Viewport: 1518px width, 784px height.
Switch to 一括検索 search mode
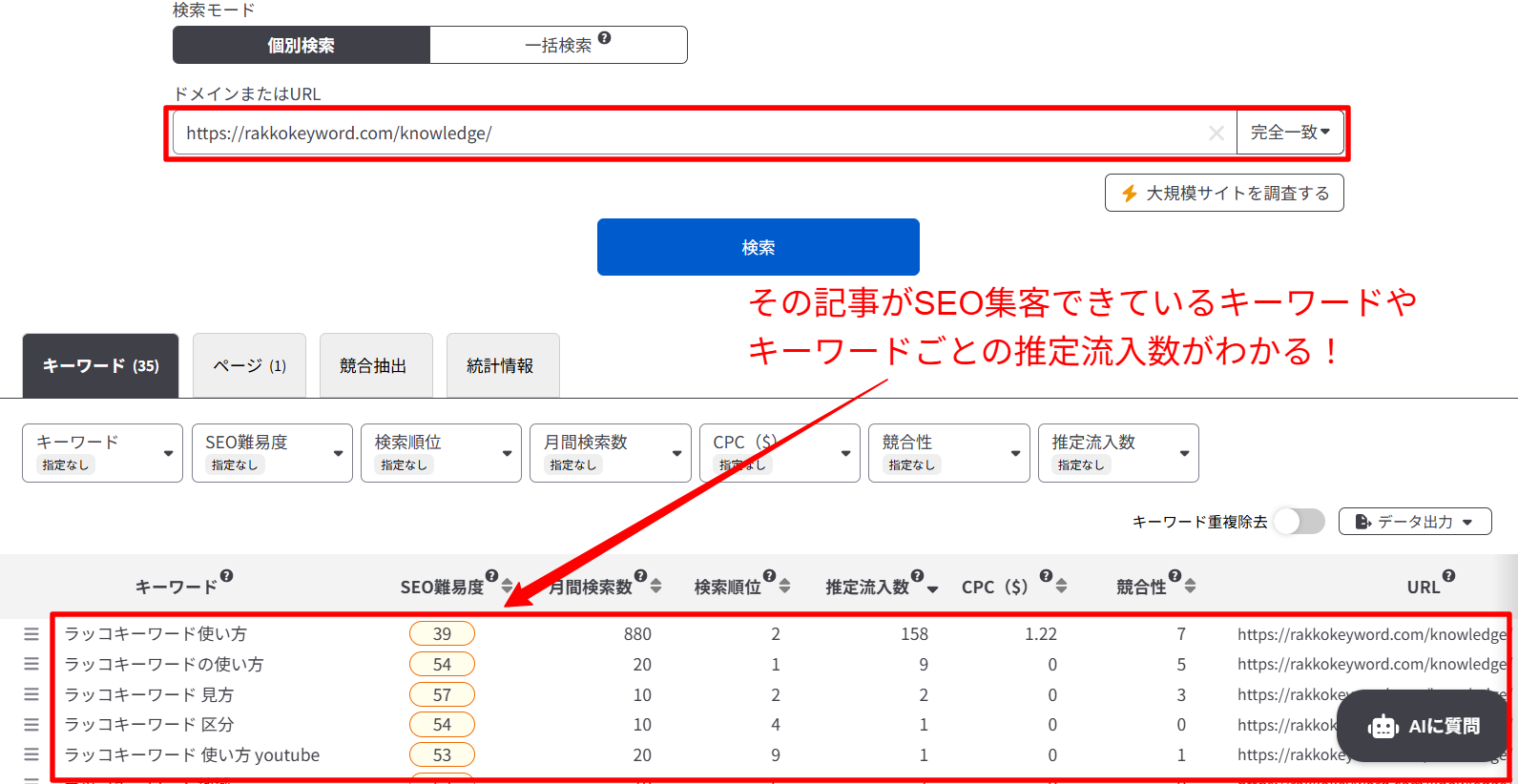[558, 46]
